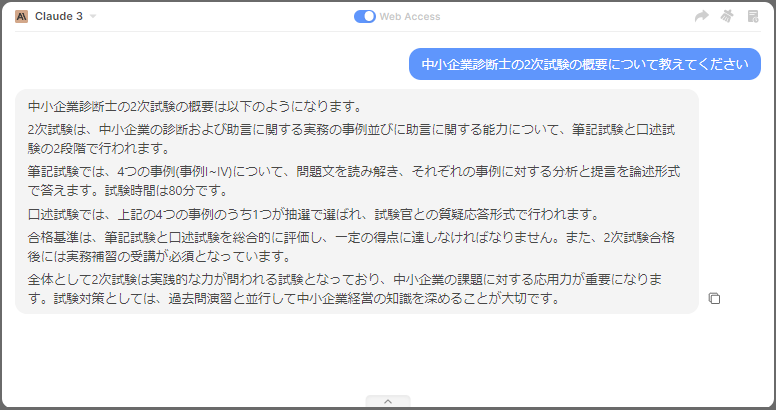Image resolution: width=776 pixels, height=410 pixels.
Task: Open the notes list icon at top right
Action: pos(753,16)
